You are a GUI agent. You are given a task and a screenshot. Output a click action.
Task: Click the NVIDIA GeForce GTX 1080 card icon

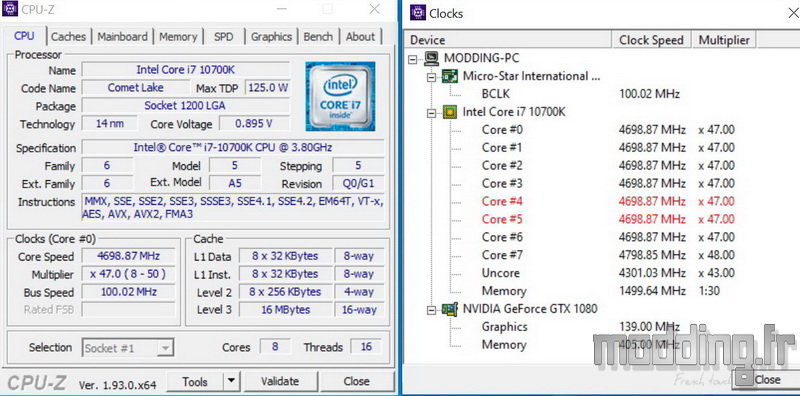(x=449, y=309)
